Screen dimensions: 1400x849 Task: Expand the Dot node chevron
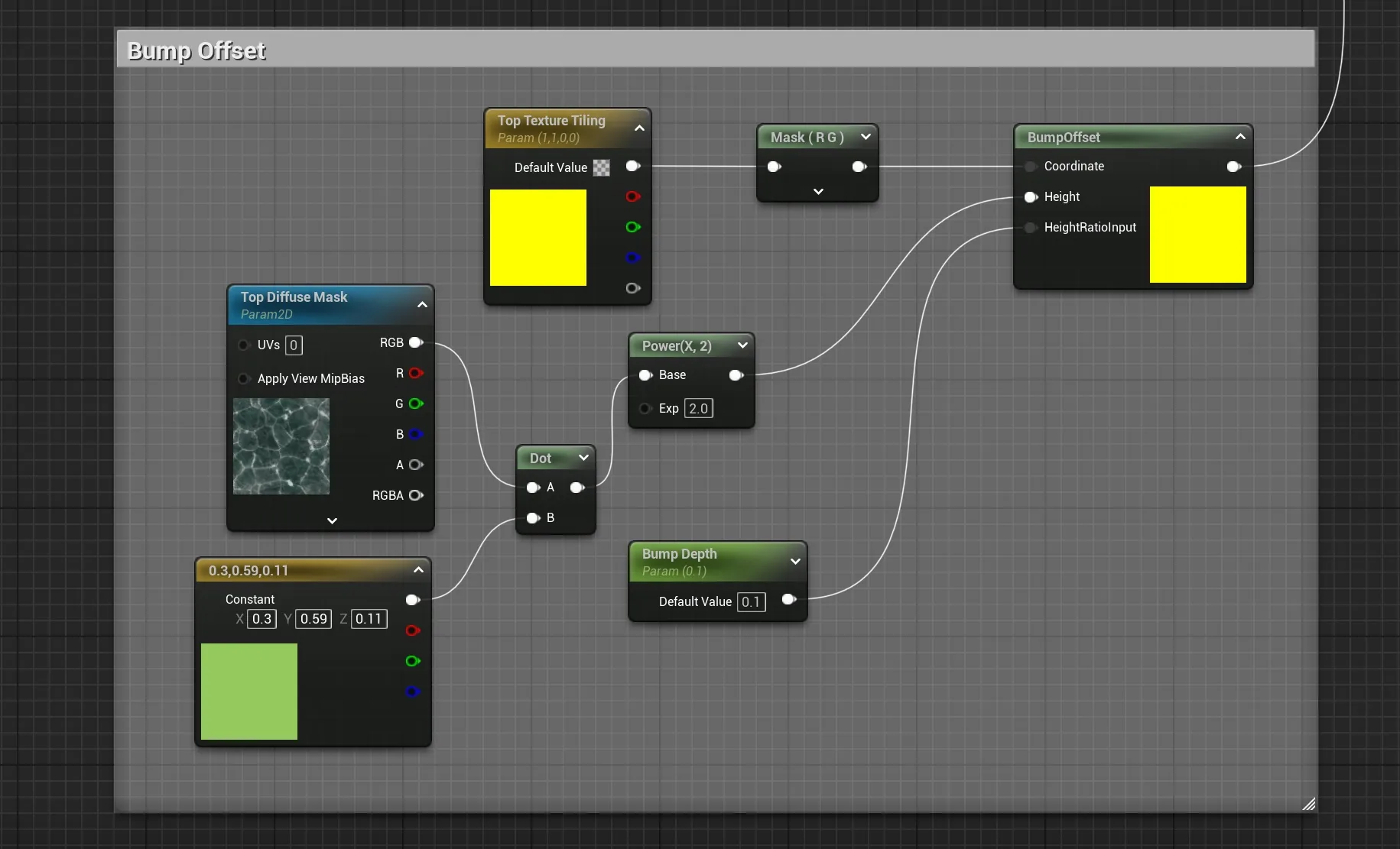pos(583,458)
